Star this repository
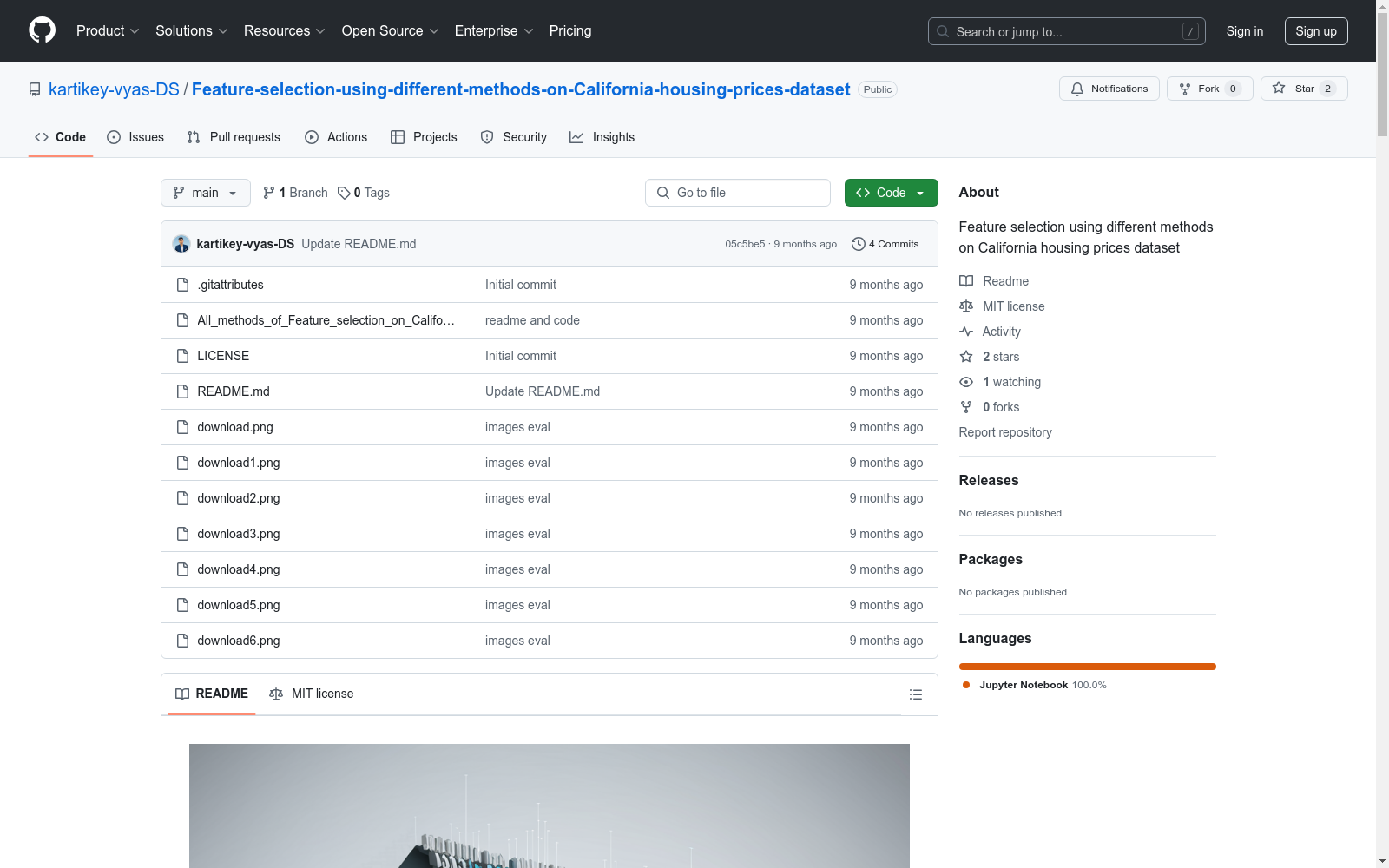 pos(1303,89)
